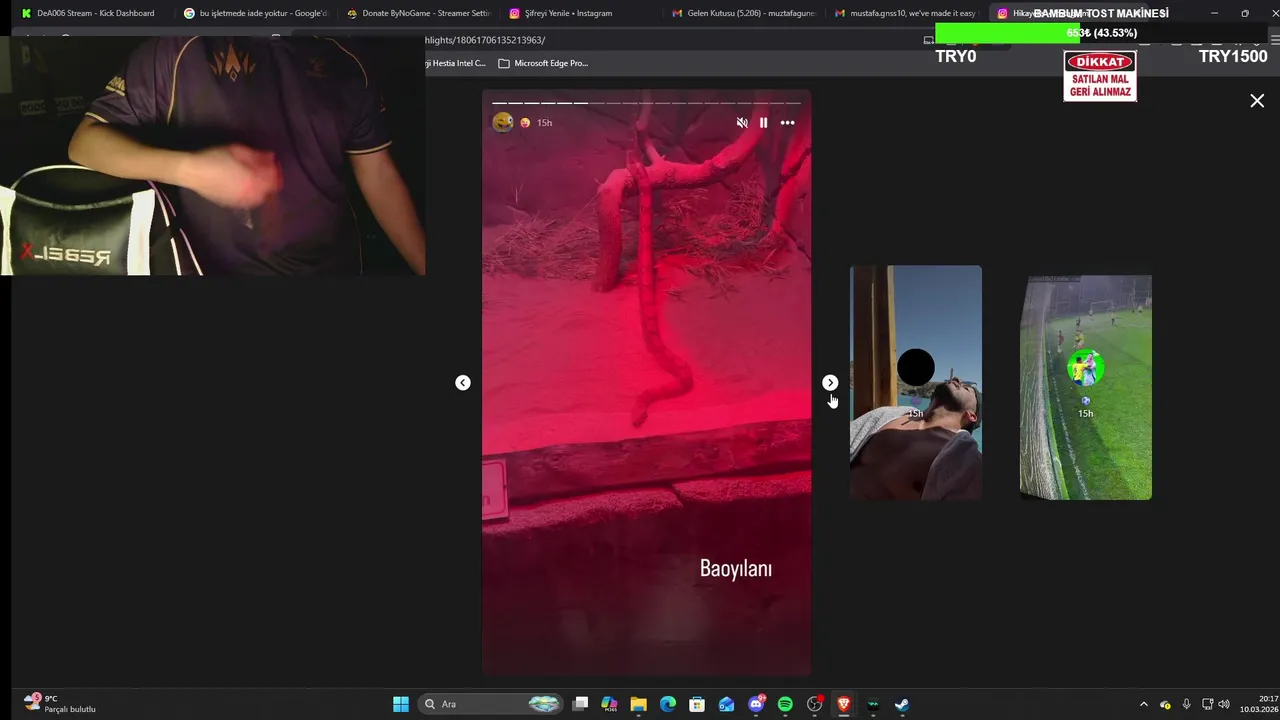The width and height of the screenshot is (1280, 720).
Task: Switch to the 'bu işletmede iade yoktur' Google tab
Action: click(x=256, y=13)
